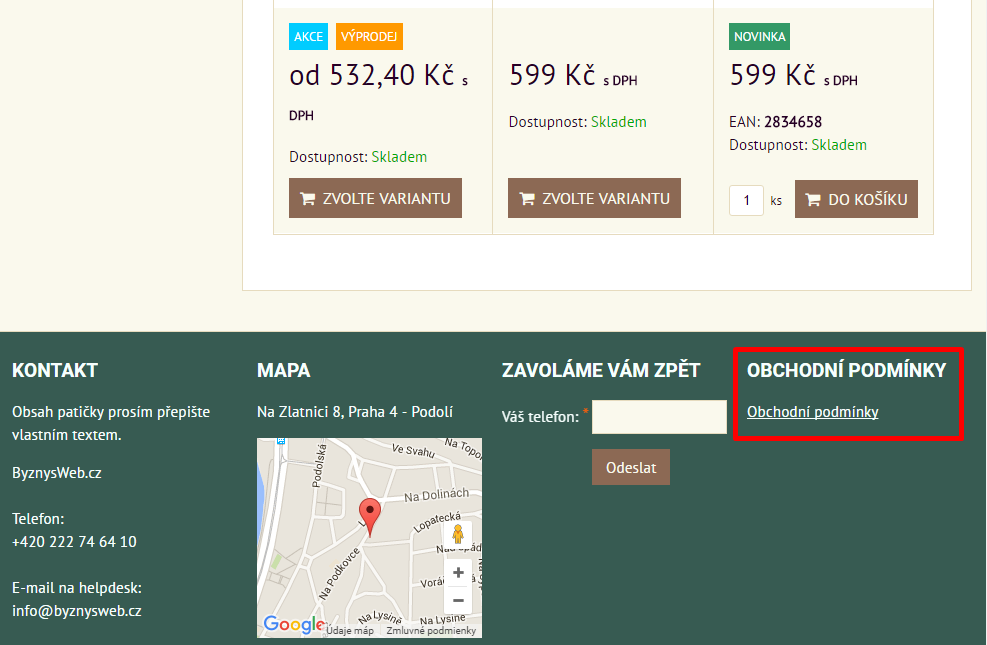Open Zmluvné podmienky map terms link
The width and height of the screenshot is (987, 645).
[431, 631]
